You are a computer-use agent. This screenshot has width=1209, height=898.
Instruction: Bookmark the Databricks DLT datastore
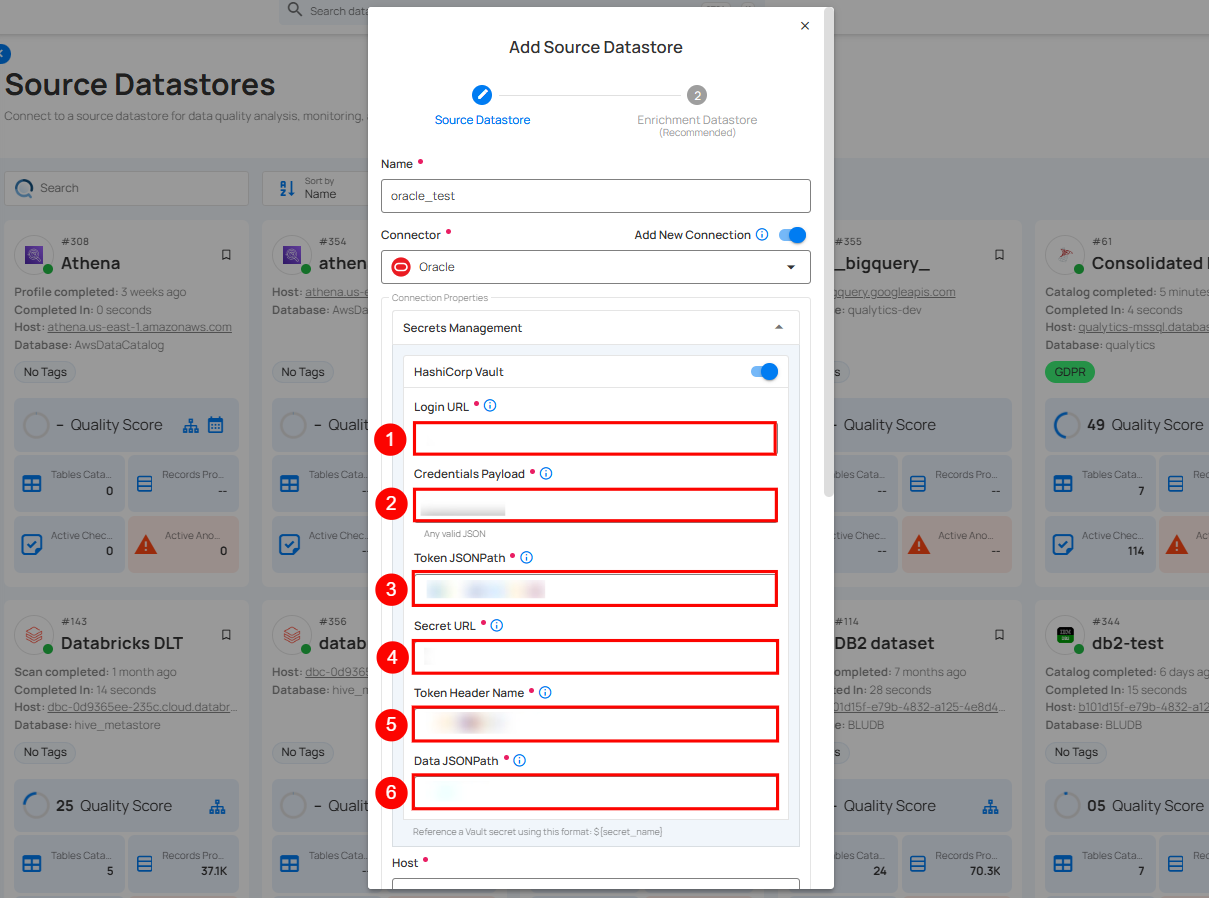point(226,635)
